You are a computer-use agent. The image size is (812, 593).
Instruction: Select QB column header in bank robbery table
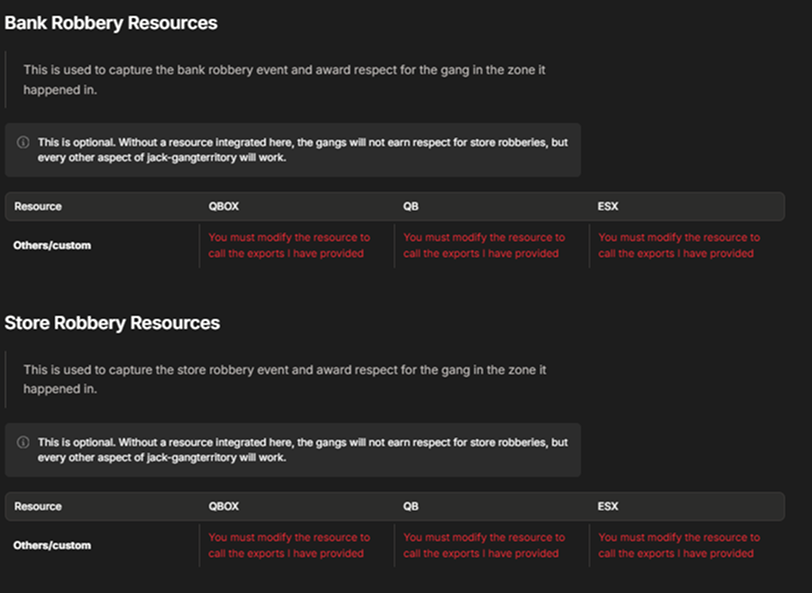pyautogui.click(x=411, y=206)
